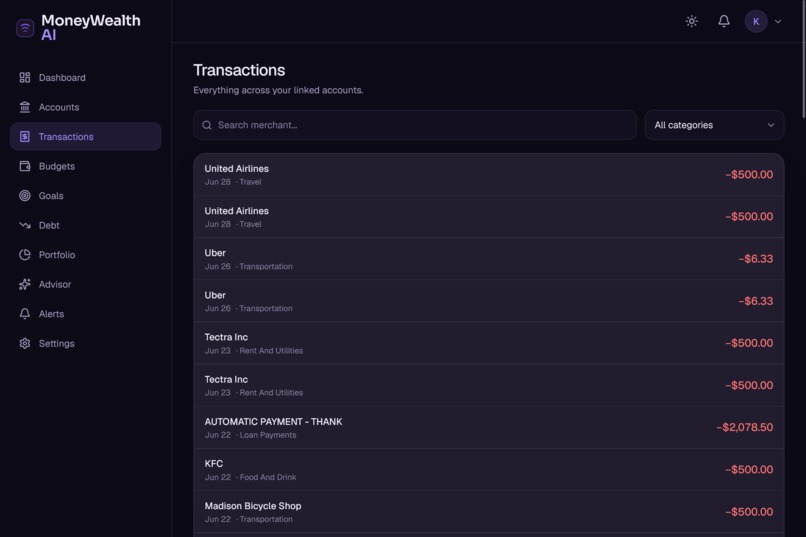
Task: Open the Advisor page
Action: point(85,284)
